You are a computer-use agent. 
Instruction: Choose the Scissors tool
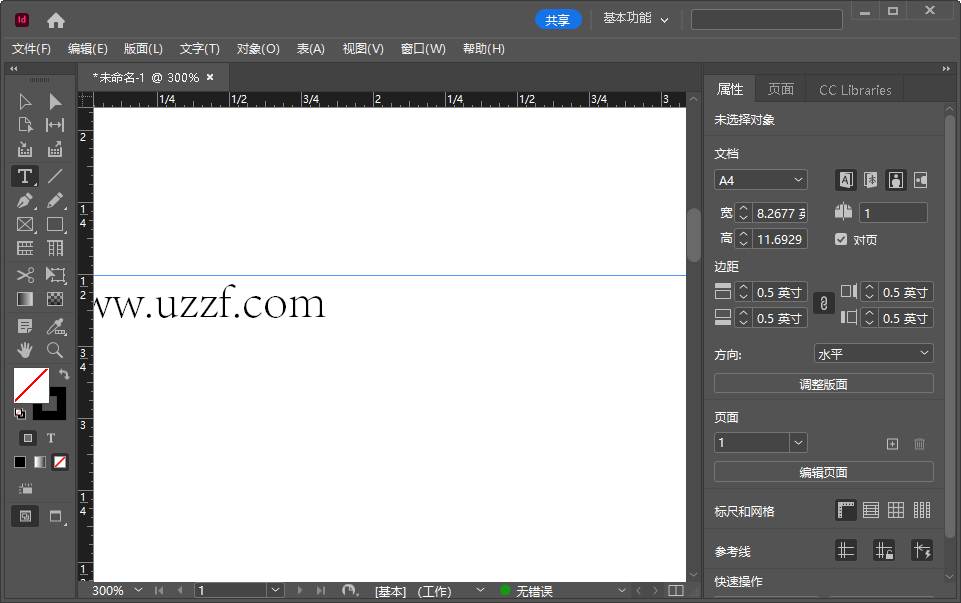click(x=25, y=275)
